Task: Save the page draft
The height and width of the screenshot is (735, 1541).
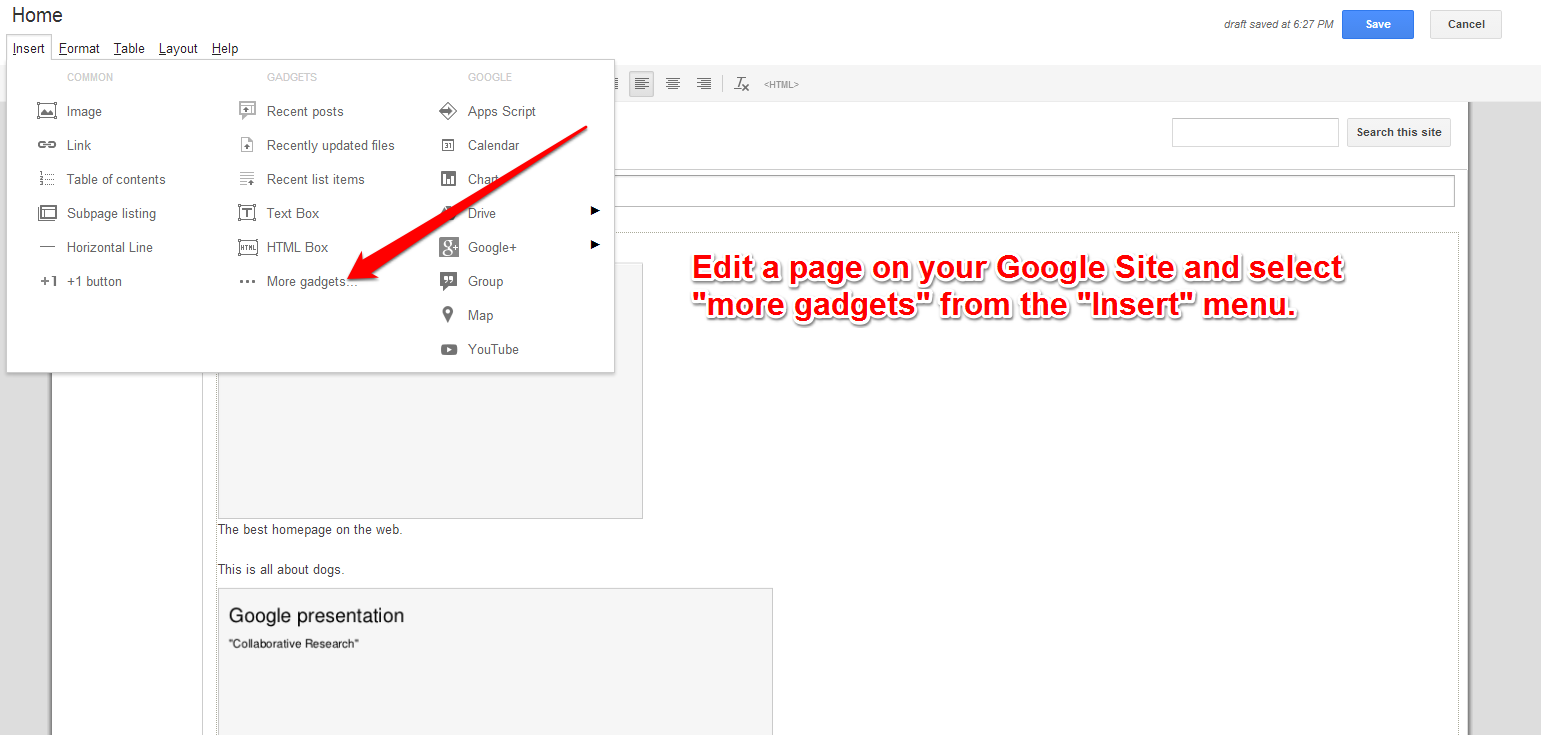Action: point(1378,24)
